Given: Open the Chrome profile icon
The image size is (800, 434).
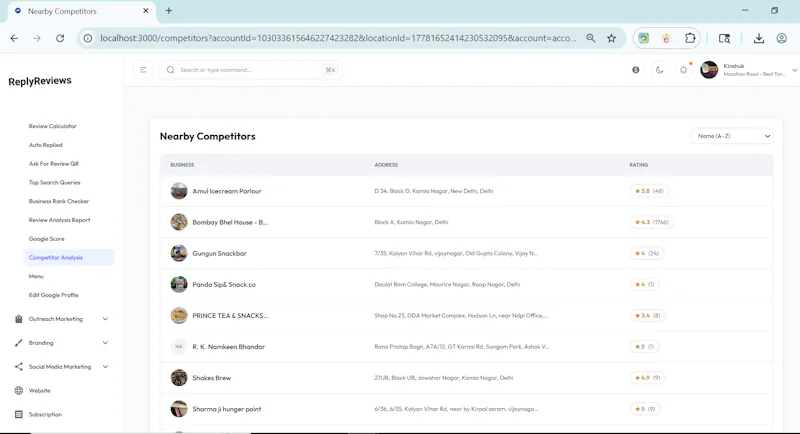Looking at the screenshot, I should (x=781, y=38).
